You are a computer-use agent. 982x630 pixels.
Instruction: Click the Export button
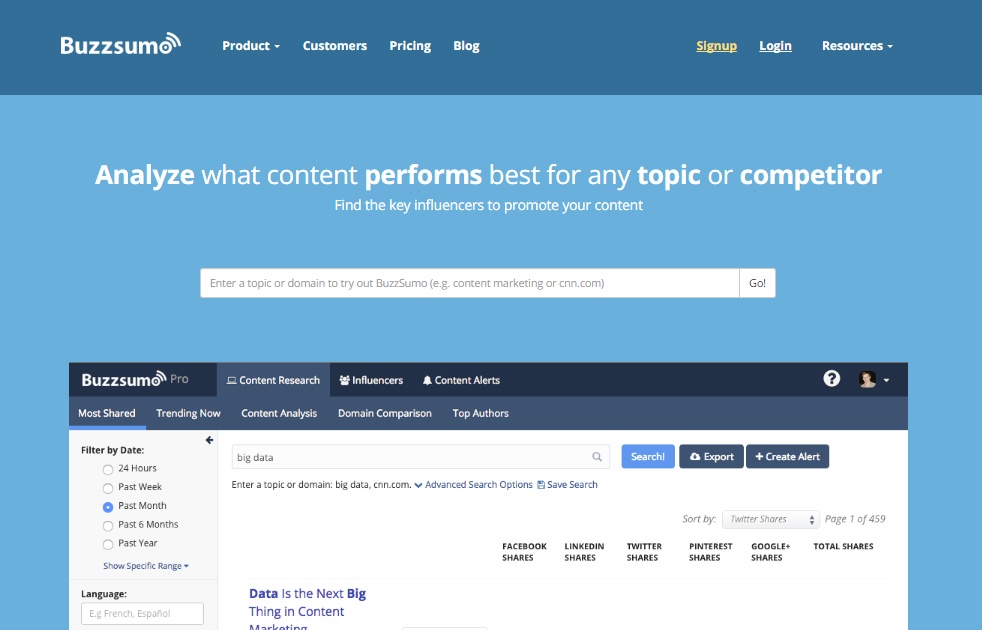(x=711, y=457)
